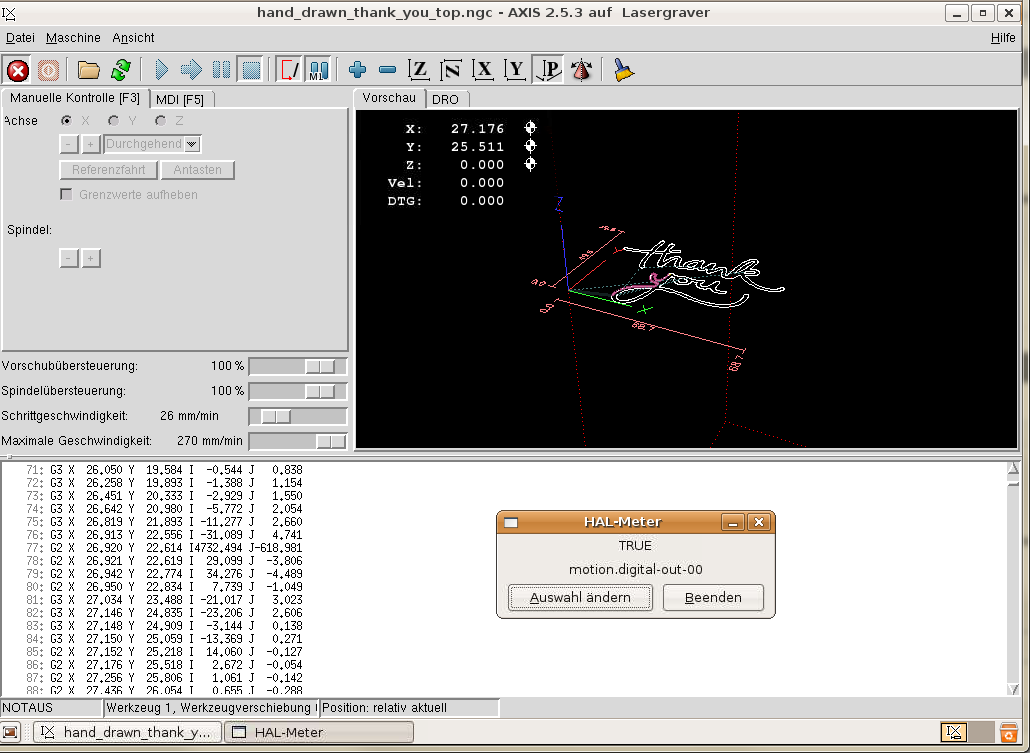The width and height of the screenshot is (1030, 754).
Task: Open the Ansicht menu
Action: tap(133, 37)
